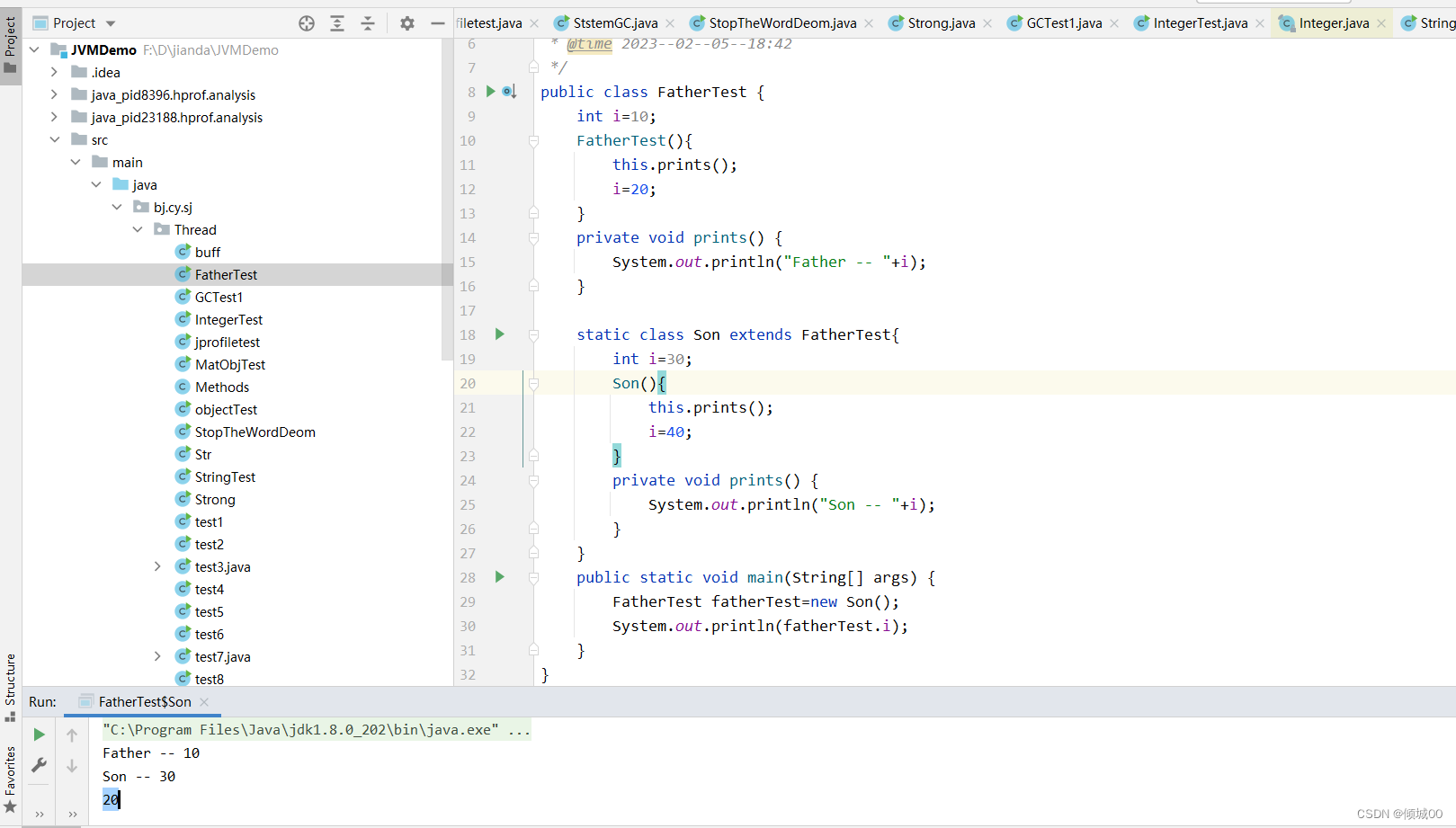Run Son class from line 18 gutter

(x=499, y=334)
